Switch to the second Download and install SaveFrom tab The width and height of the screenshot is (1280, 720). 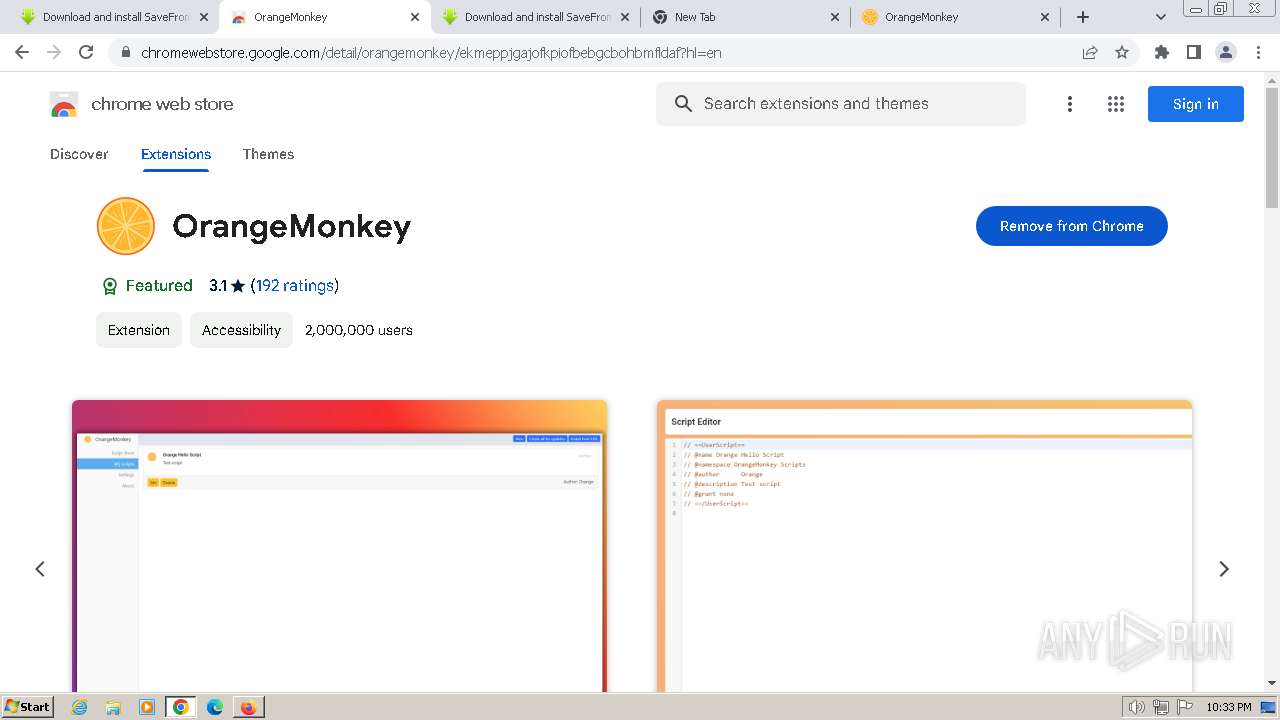click(536, 17)
